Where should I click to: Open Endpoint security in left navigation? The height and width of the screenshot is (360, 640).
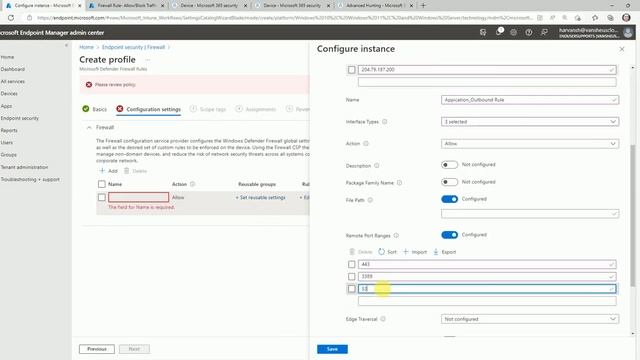click(20, 118)
